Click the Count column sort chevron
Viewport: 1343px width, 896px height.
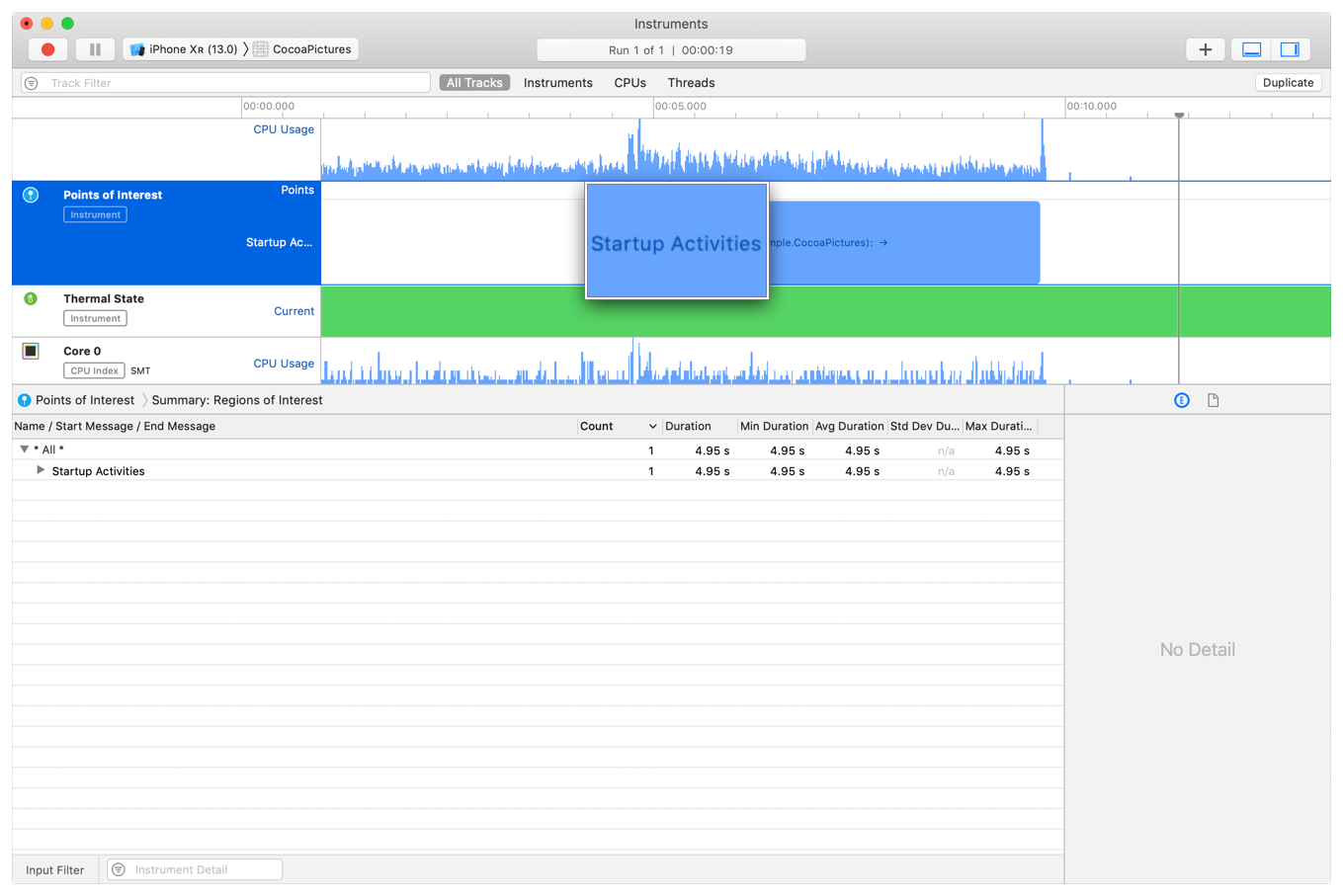click(652, 427)
